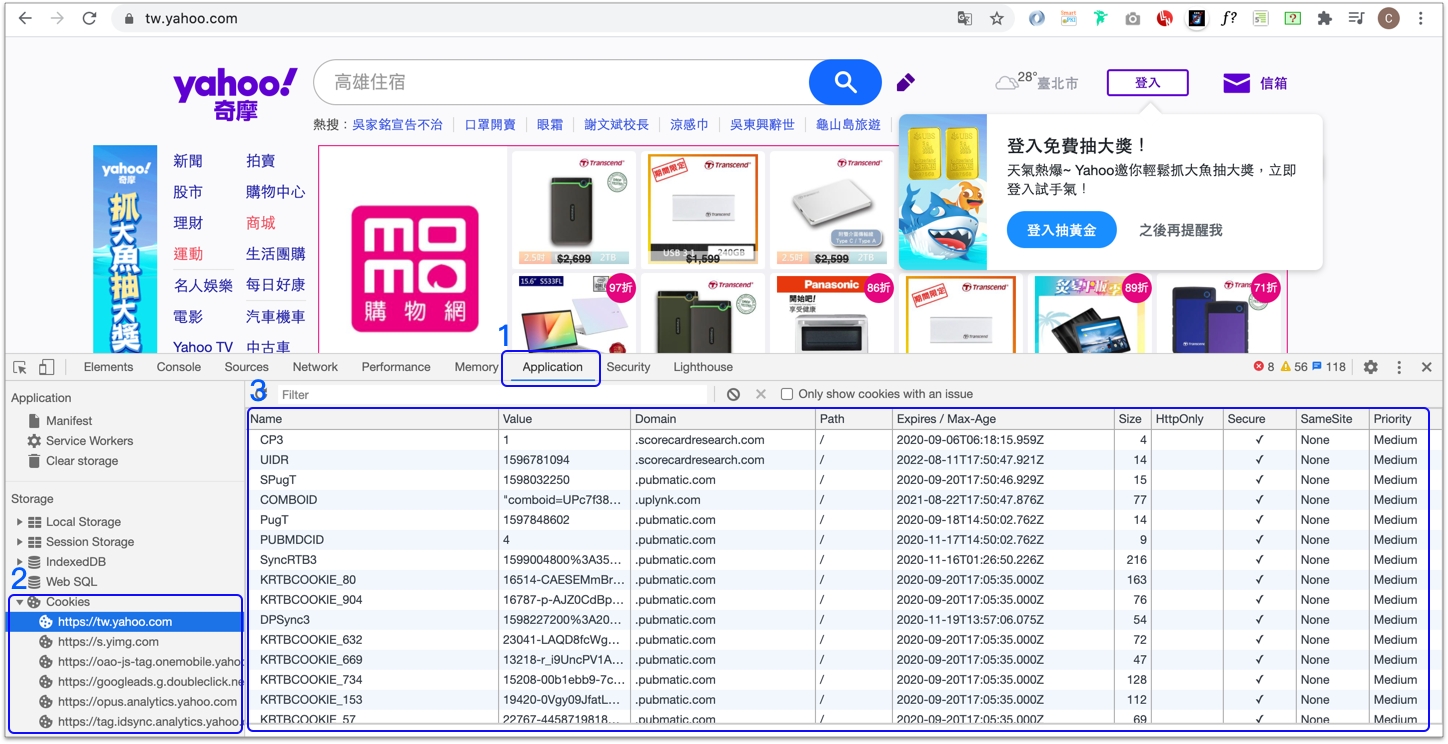
Task: Click the 登入抽黃金 blue button
Action: [x=1061, y=230]
